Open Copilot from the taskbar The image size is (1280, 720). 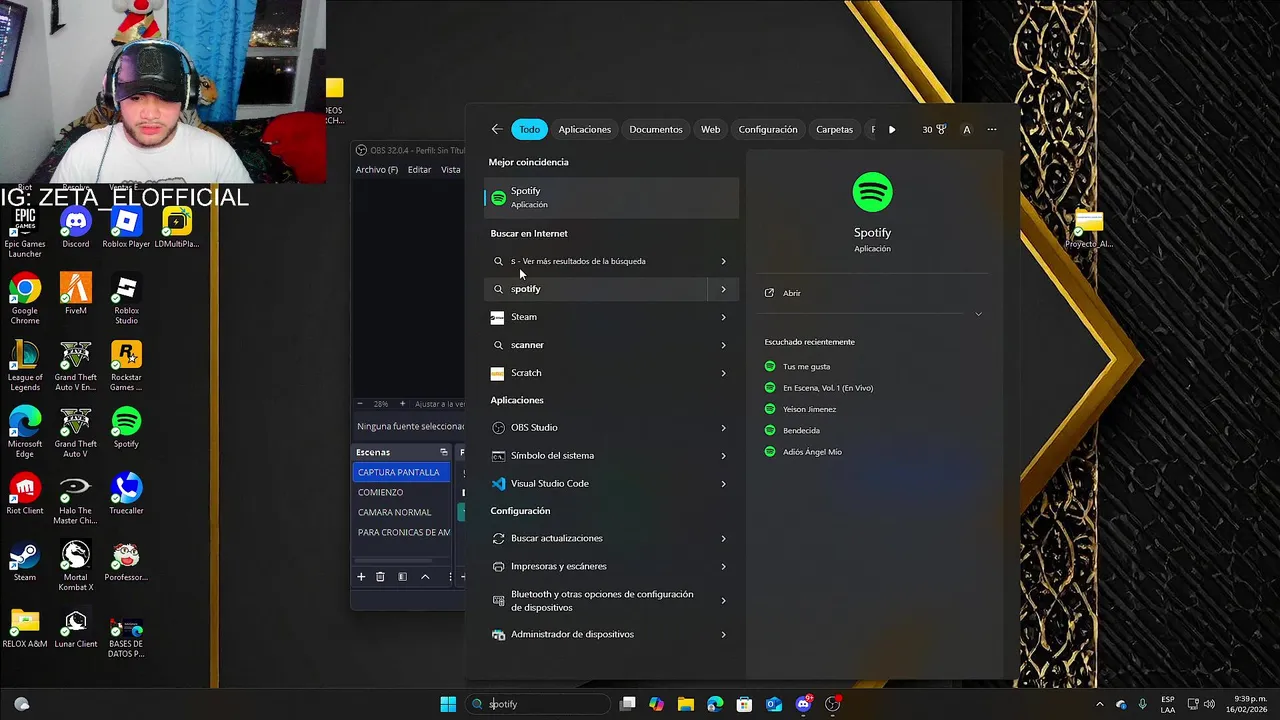coord(656,704)
